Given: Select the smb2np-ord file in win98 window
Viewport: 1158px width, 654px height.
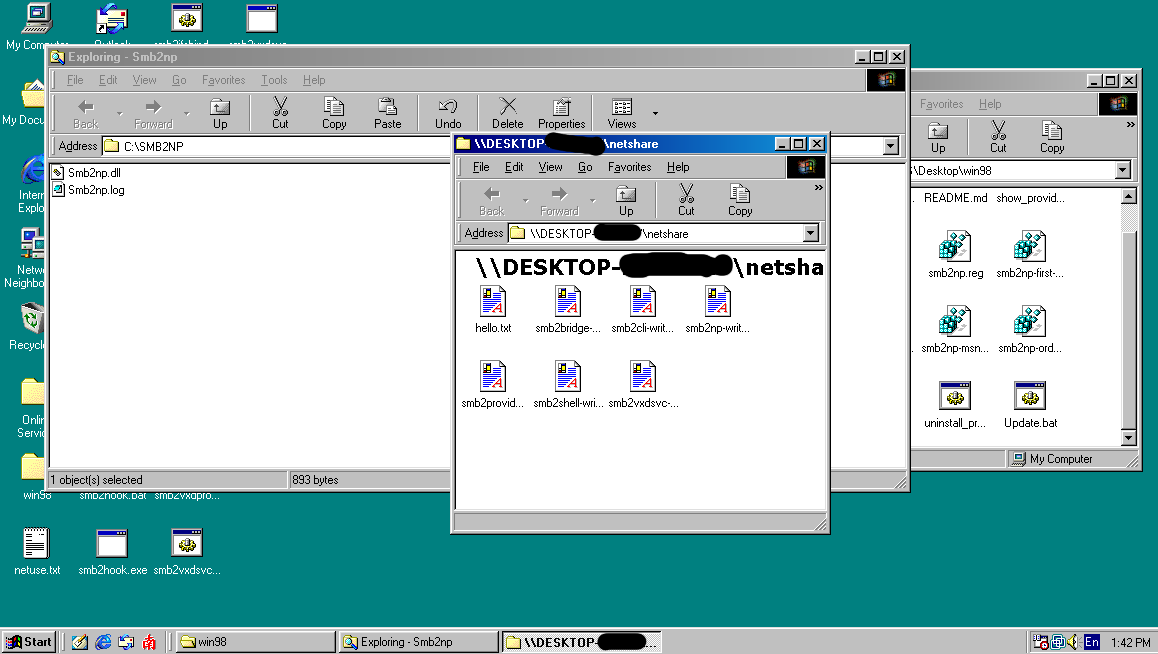Looking at the screenshot, I should coord(1030,329).
